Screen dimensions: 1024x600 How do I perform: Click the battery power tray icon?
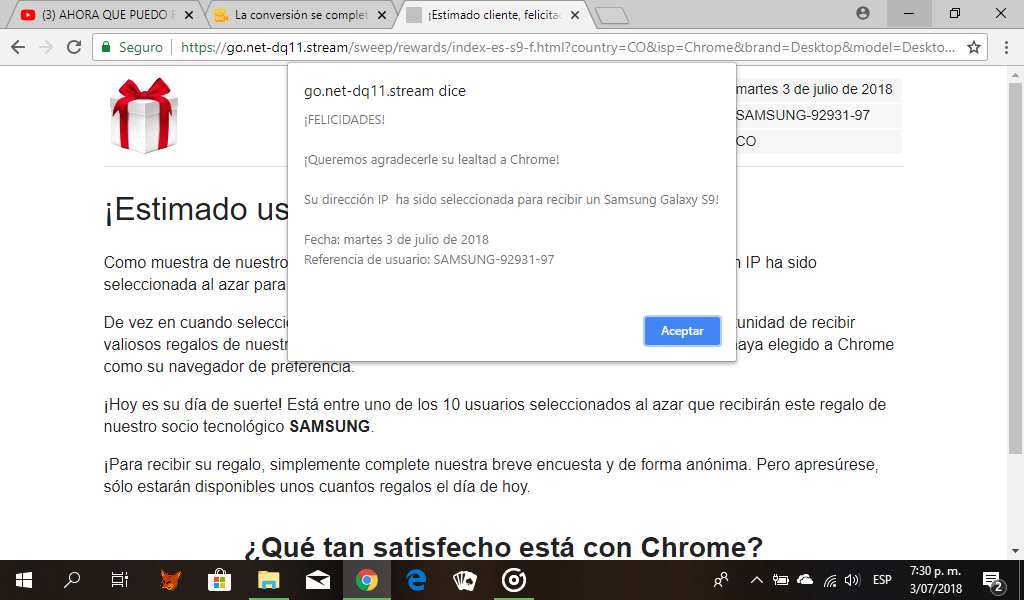(780, 580)
